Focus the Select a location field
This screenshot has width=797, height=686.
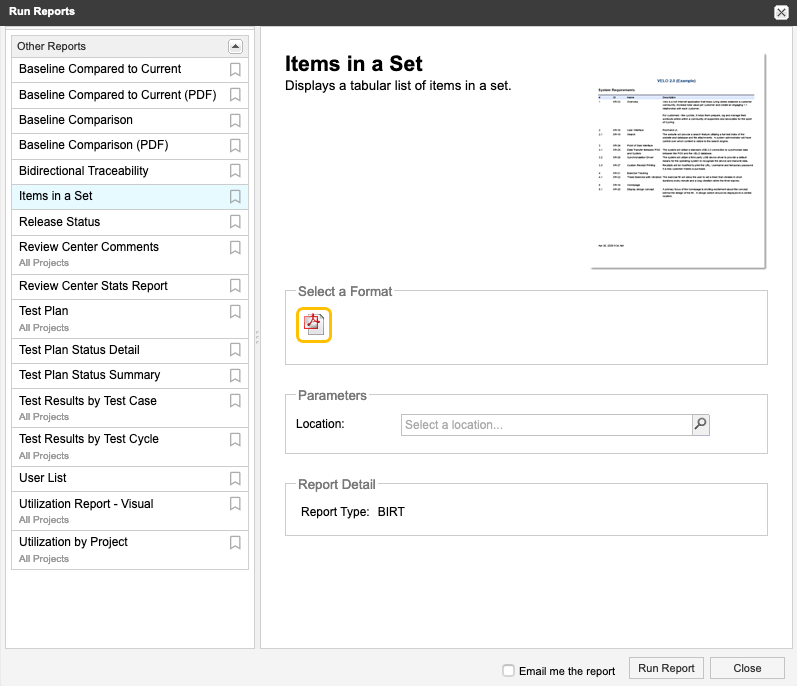(546, 425)
